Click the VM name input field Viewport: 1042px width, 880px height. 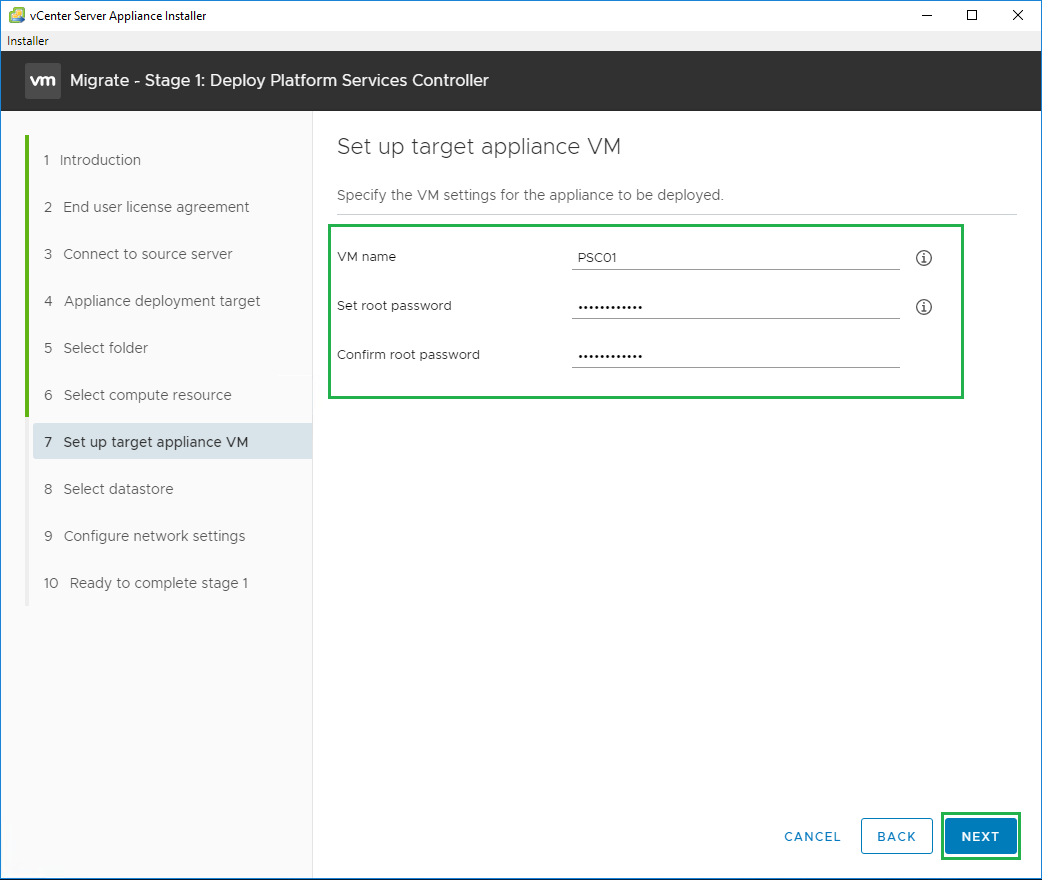click(x=735, y=258)
